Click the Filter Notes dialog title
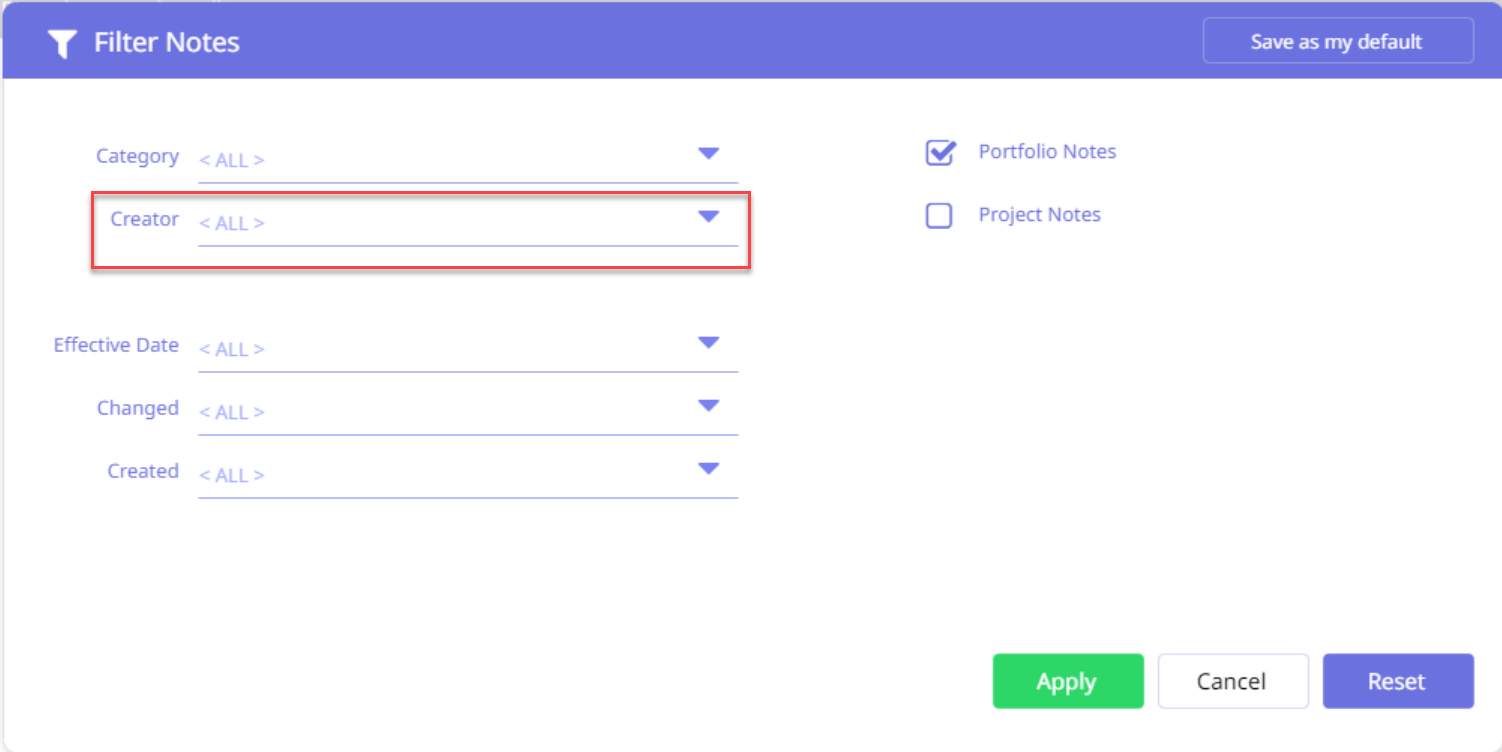1502x752 pixels. tap(167, 43)
